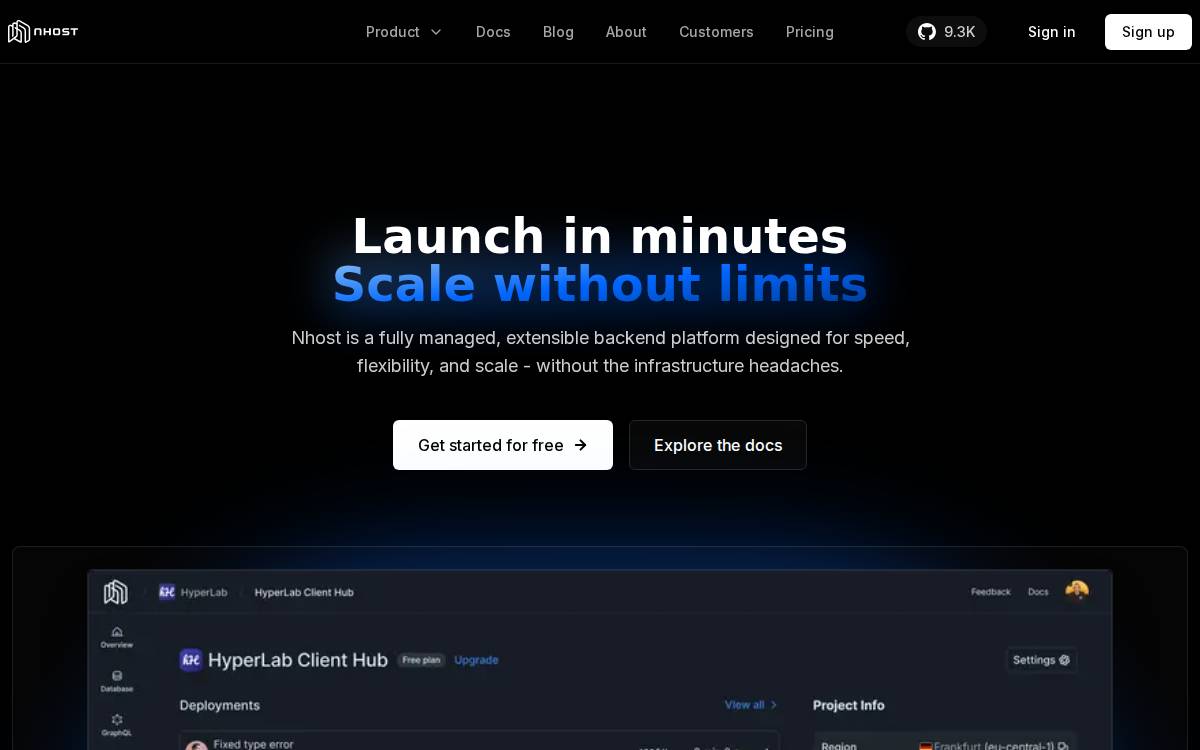
Task: Click View all next to Deployments
Action: 751,705
